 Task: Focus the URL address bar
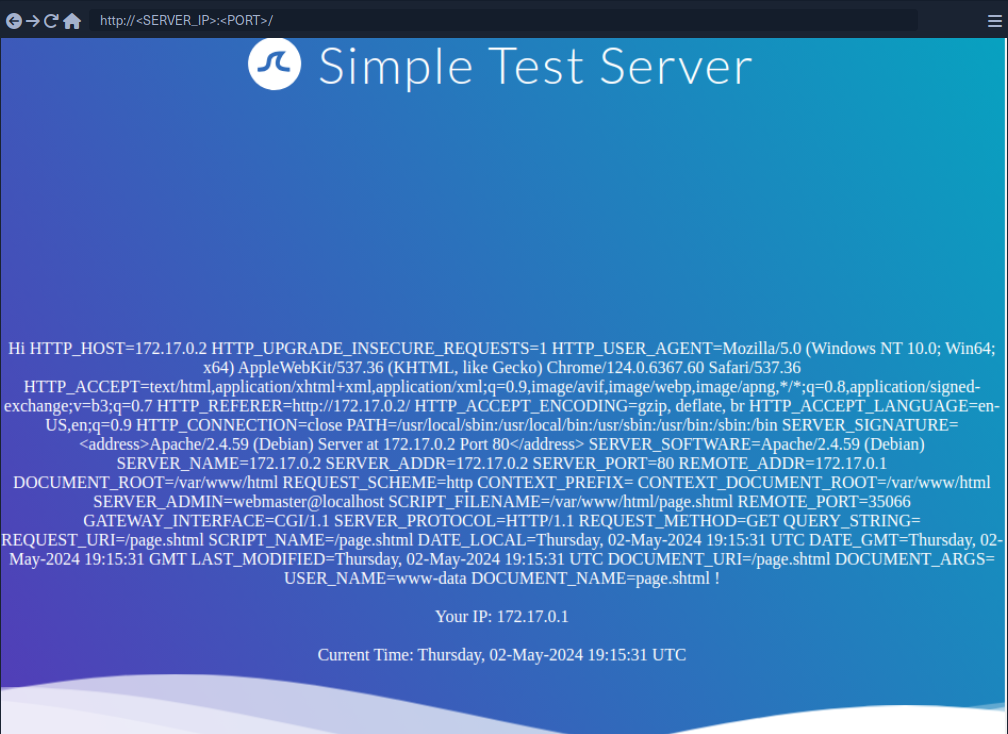click(x=500, y=21)
